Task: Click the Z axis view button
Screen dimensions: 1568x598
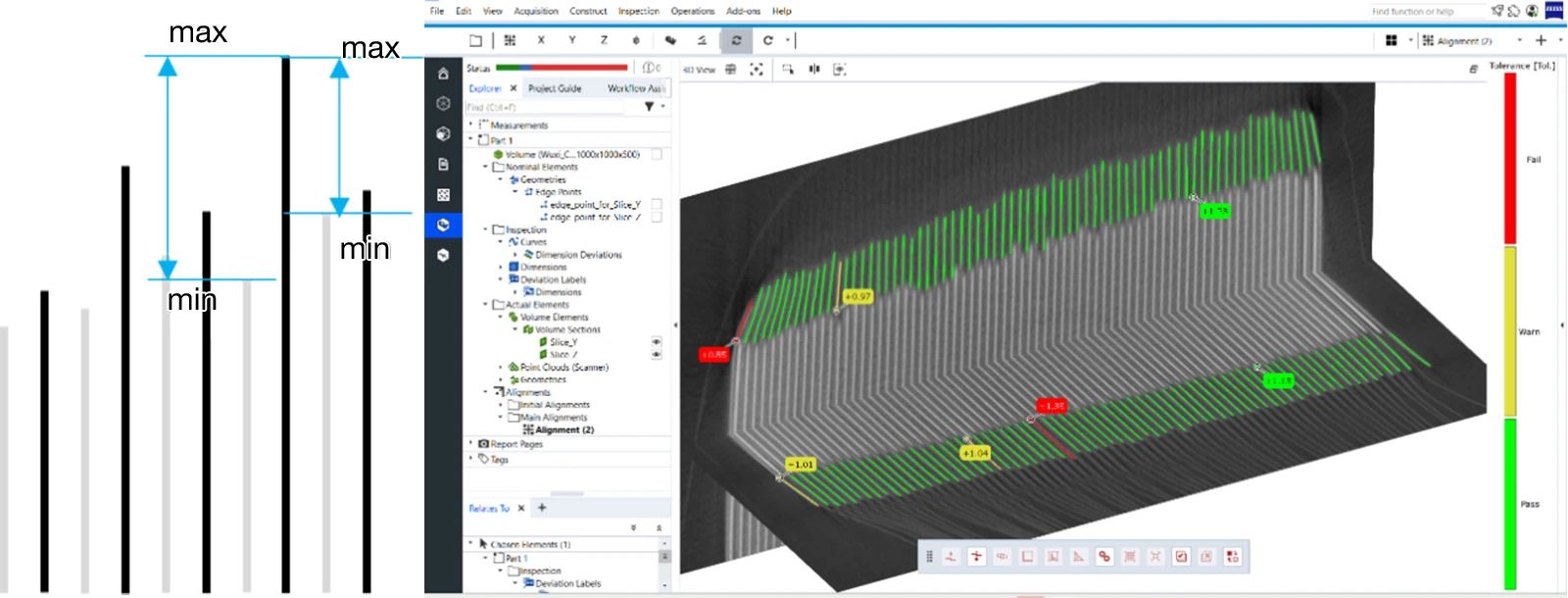Action: pyautogui.click(x=604, y=40)
